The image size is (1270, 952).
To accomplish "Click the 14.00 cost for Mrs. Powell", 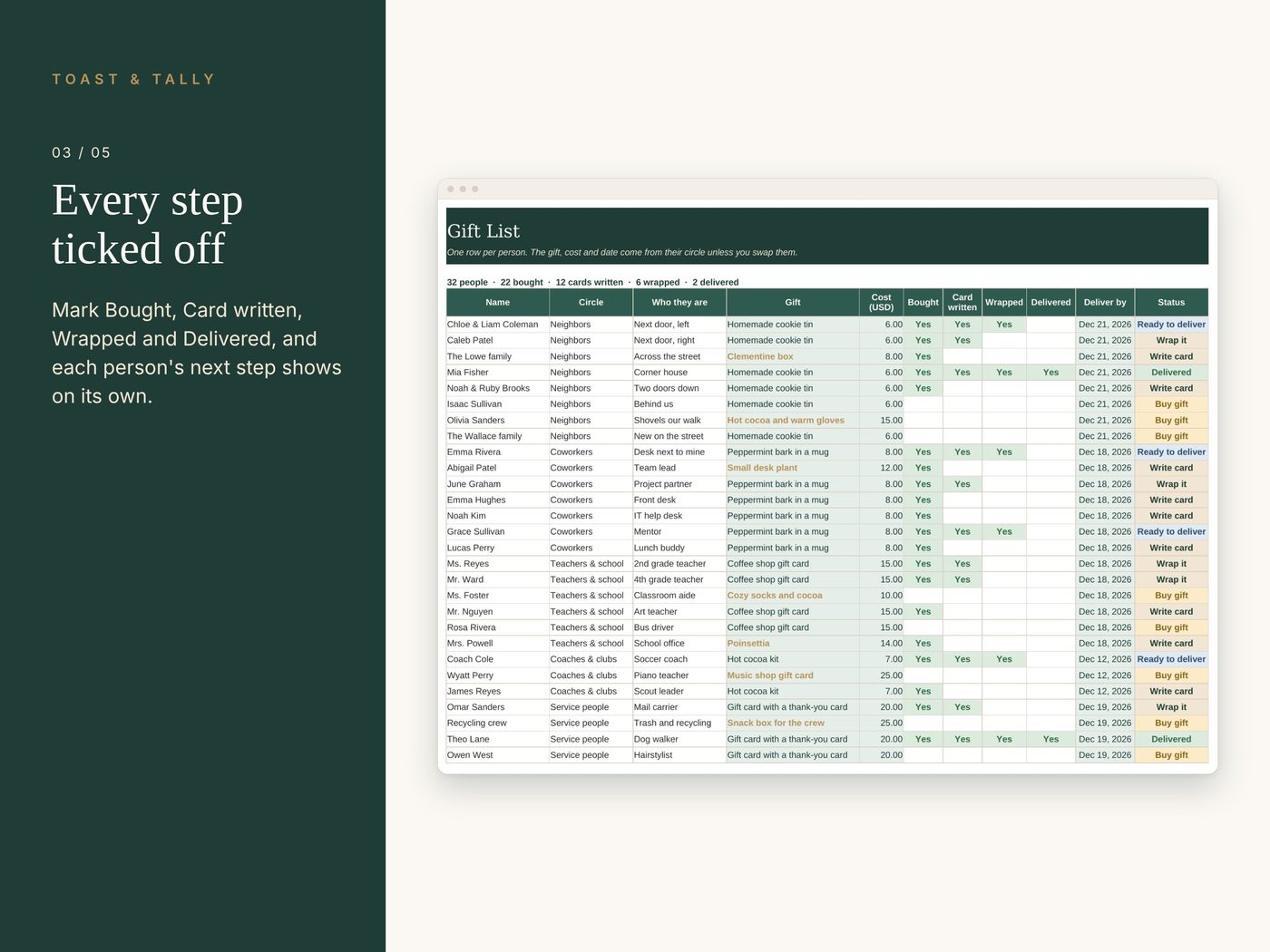I will pyautogui.click(x=882, y=644).
